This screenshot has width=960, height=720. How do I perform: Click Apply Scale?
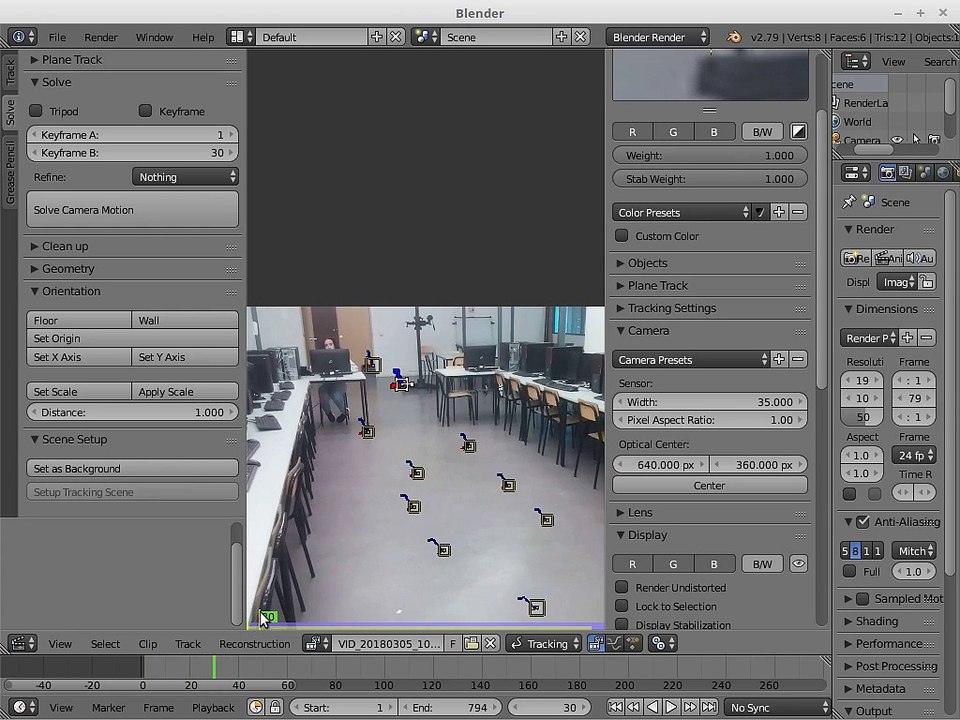click(x=185, y=391)
